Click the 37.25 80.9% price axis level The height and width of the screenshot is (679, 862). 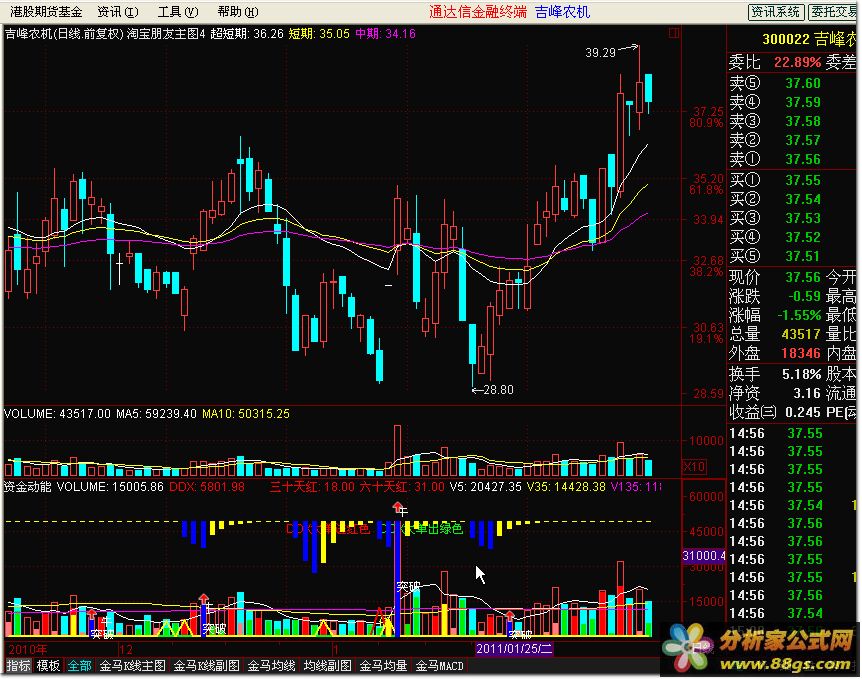coord(706,117)
